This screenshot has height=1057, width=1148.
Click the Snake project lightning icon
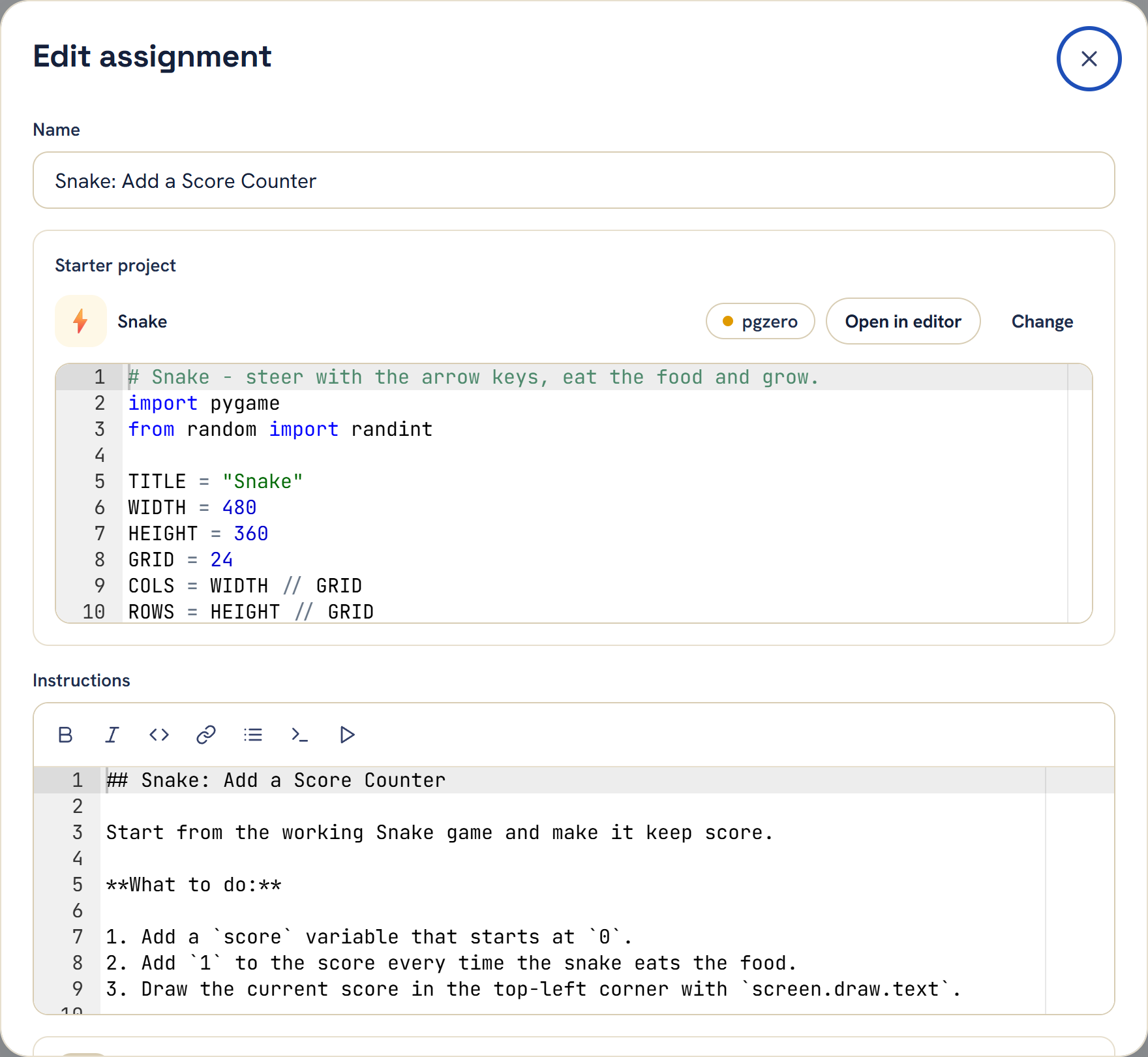pyautogui.click(x=80, y=321)
